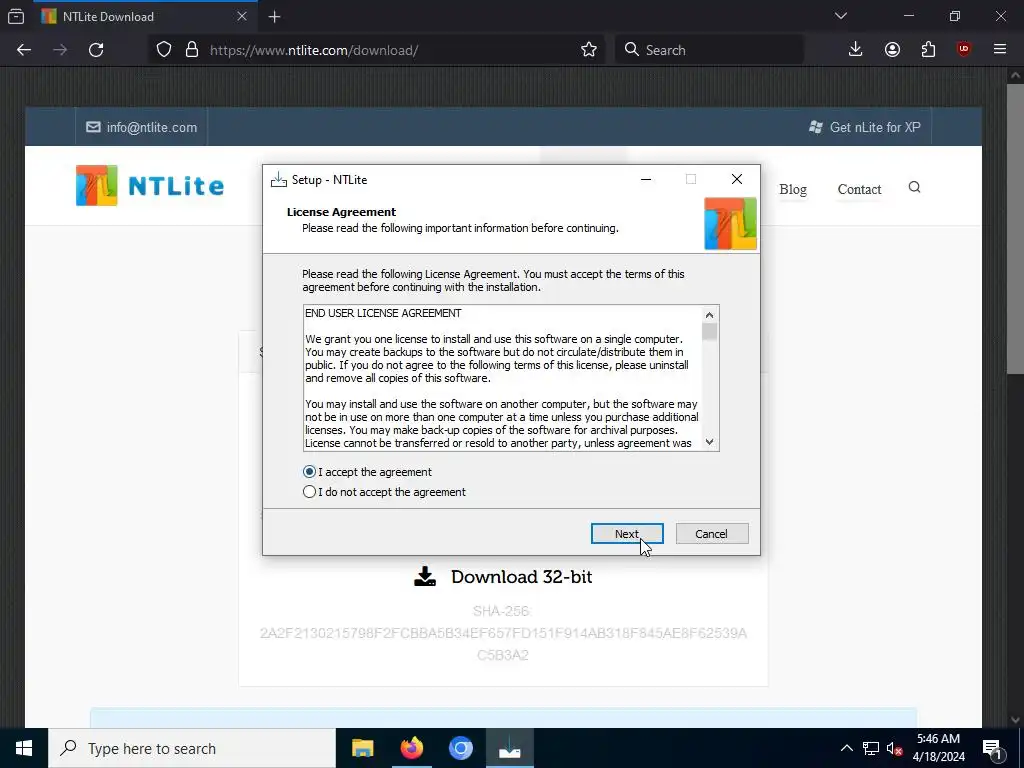
Task: Click the NTLite setup taskbar icon
Action: point(509,748)
